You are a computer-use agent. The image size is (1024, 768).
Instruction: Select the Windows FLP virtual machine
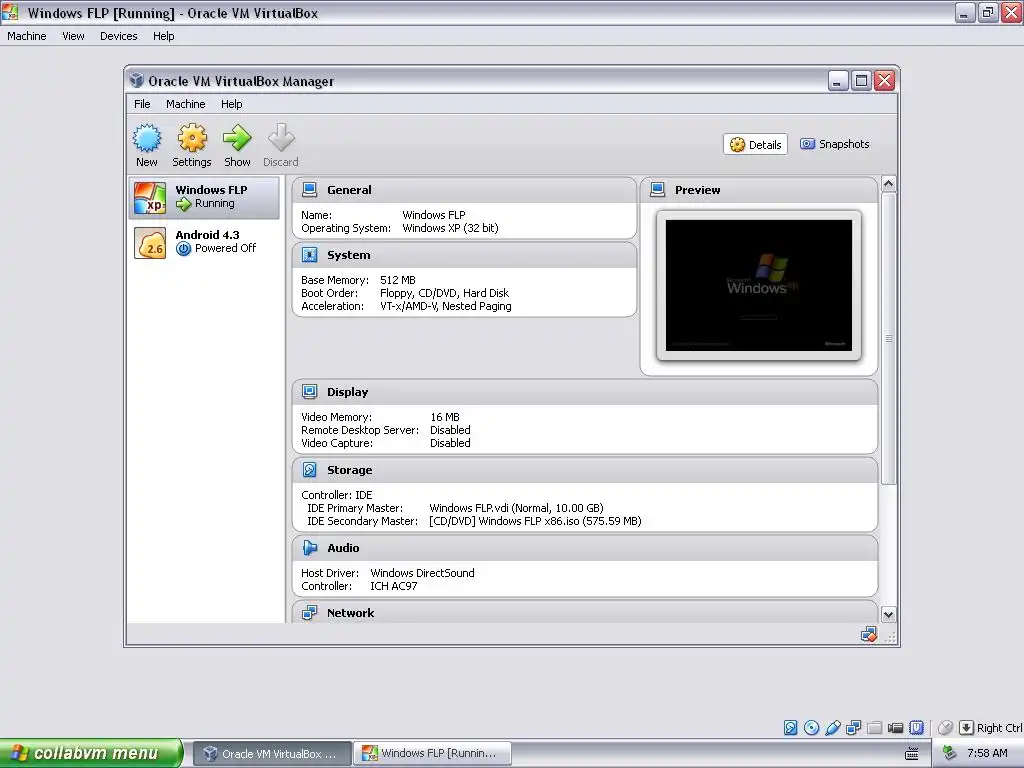pos(204,197)
